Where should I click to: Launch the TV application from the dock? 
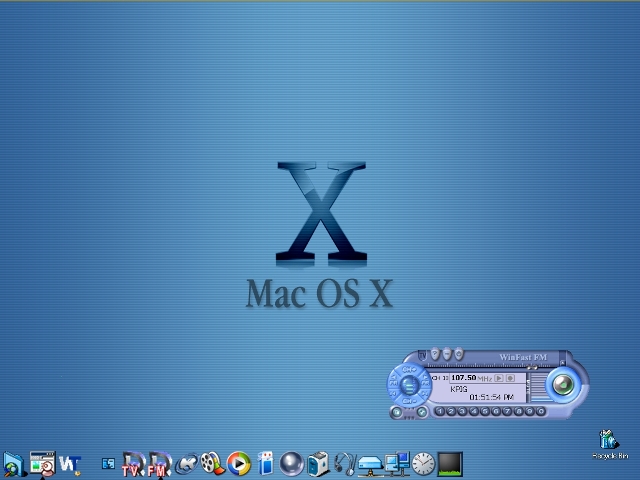coord(134,463)
